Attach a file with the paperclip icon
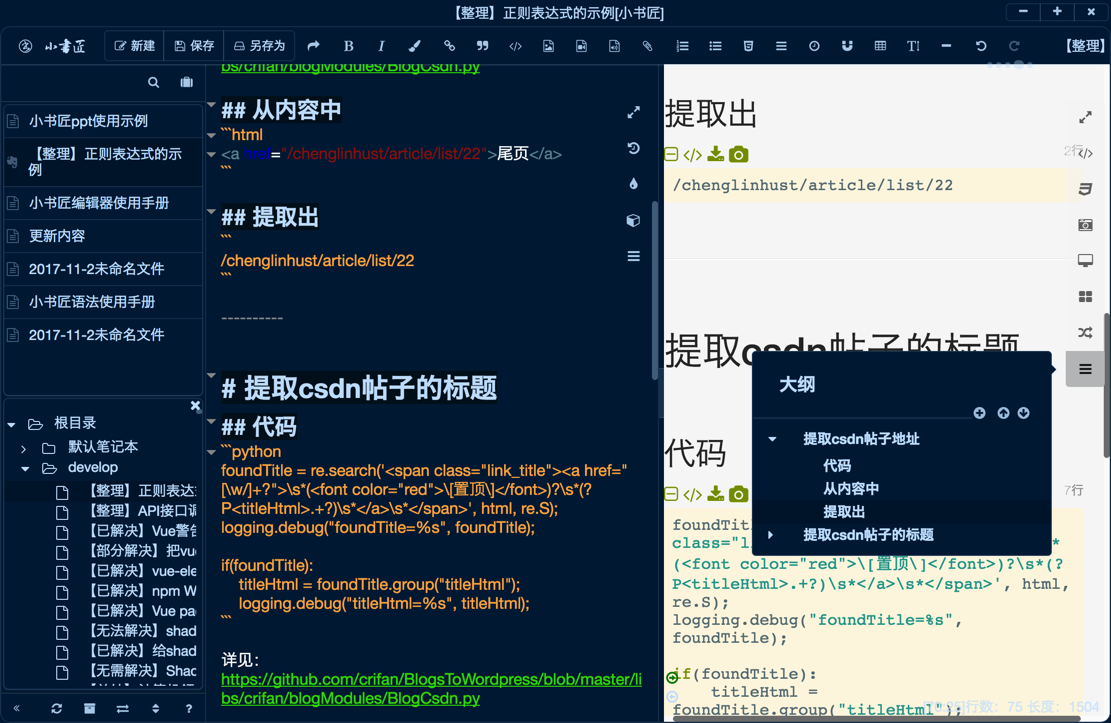 tap(648, 45)
